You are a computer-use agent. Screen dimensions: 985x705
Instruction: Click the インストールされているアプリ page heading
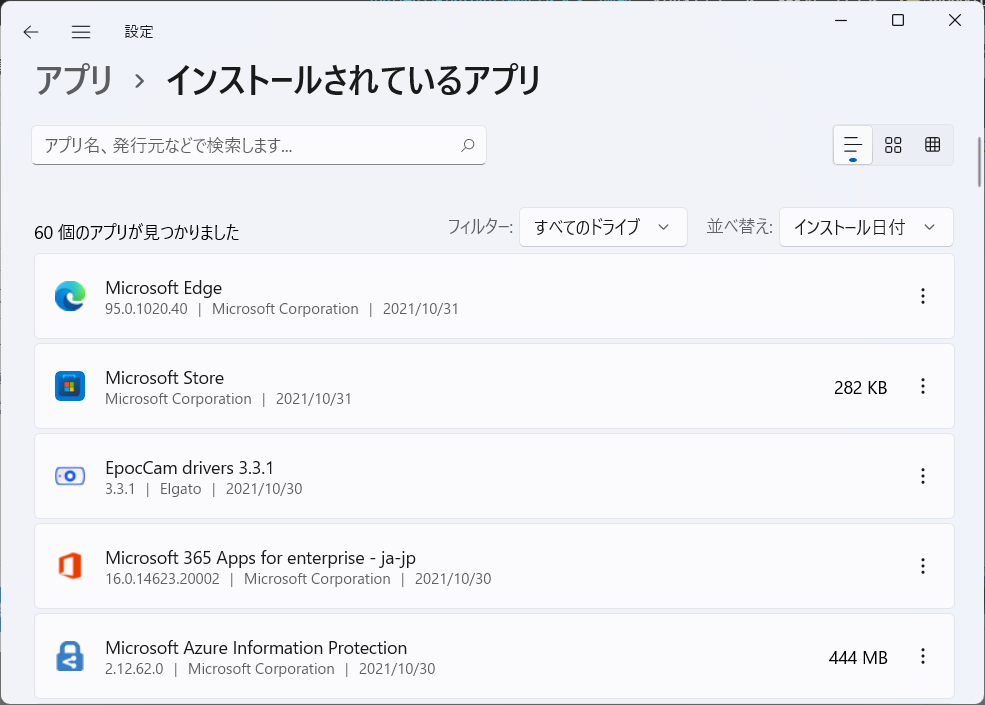pos(353,80)
